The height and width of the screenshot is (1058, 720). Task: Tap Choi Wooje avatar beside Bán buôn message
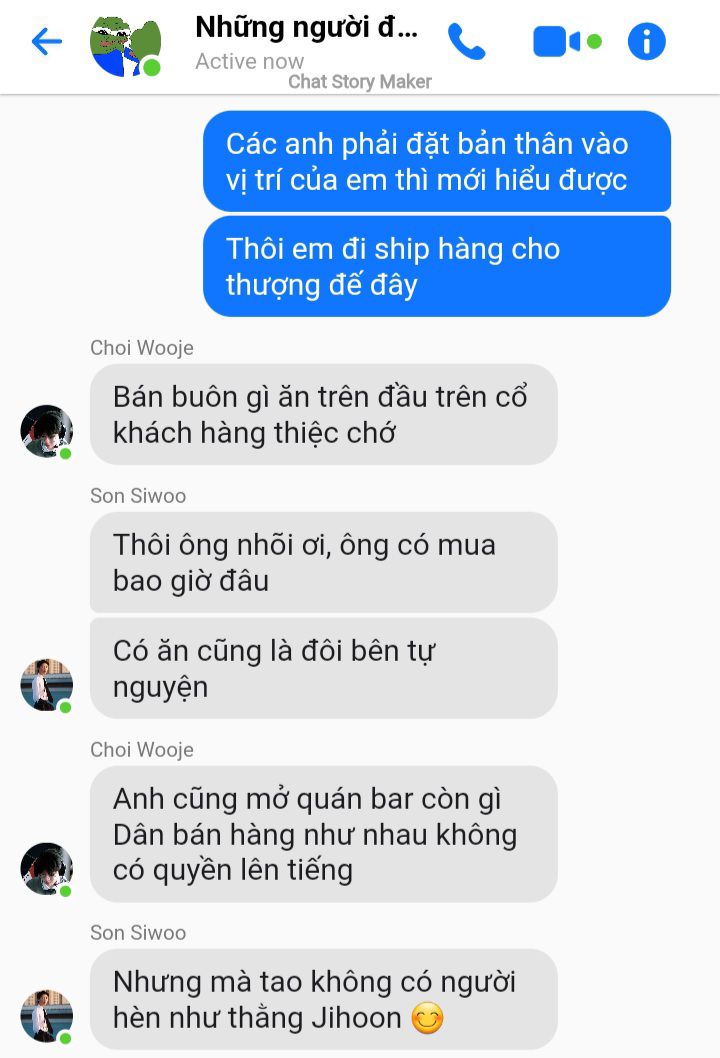pos(47,431)
